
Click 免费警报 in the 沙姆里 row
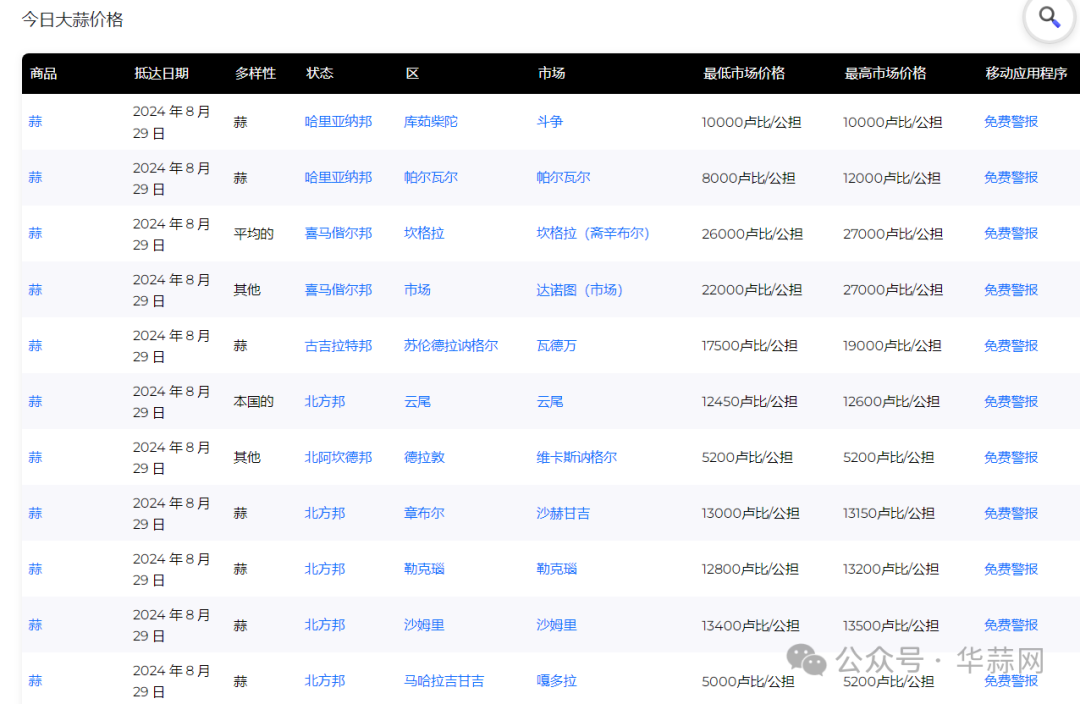tap(1011, 625)
